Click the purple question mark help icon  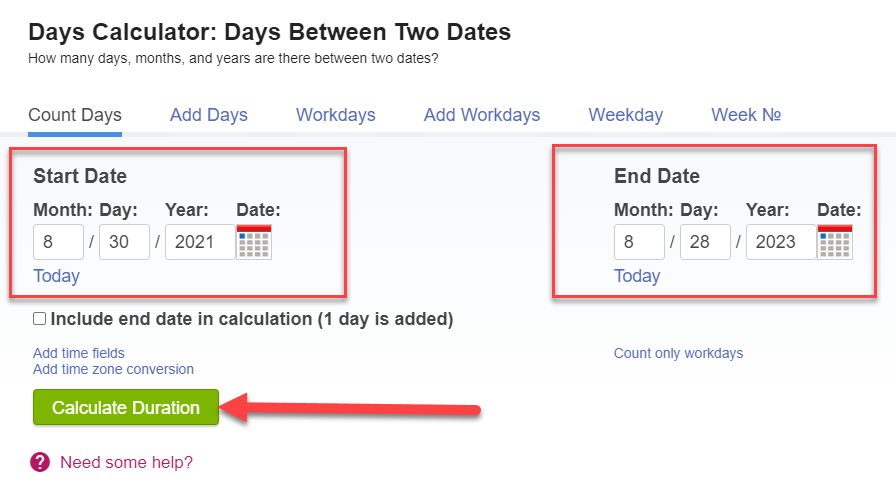coord(40,462)
